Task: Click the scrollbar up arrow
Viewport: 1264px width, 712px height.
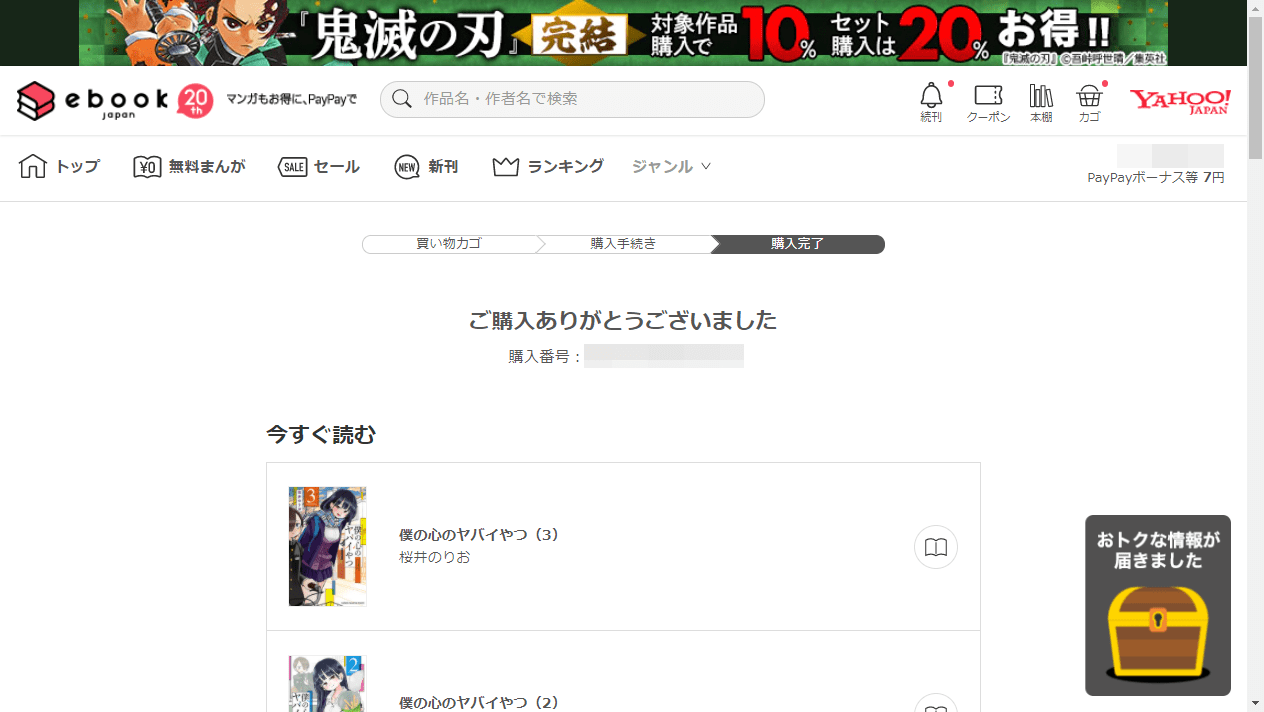Action: pos(1256,8)
